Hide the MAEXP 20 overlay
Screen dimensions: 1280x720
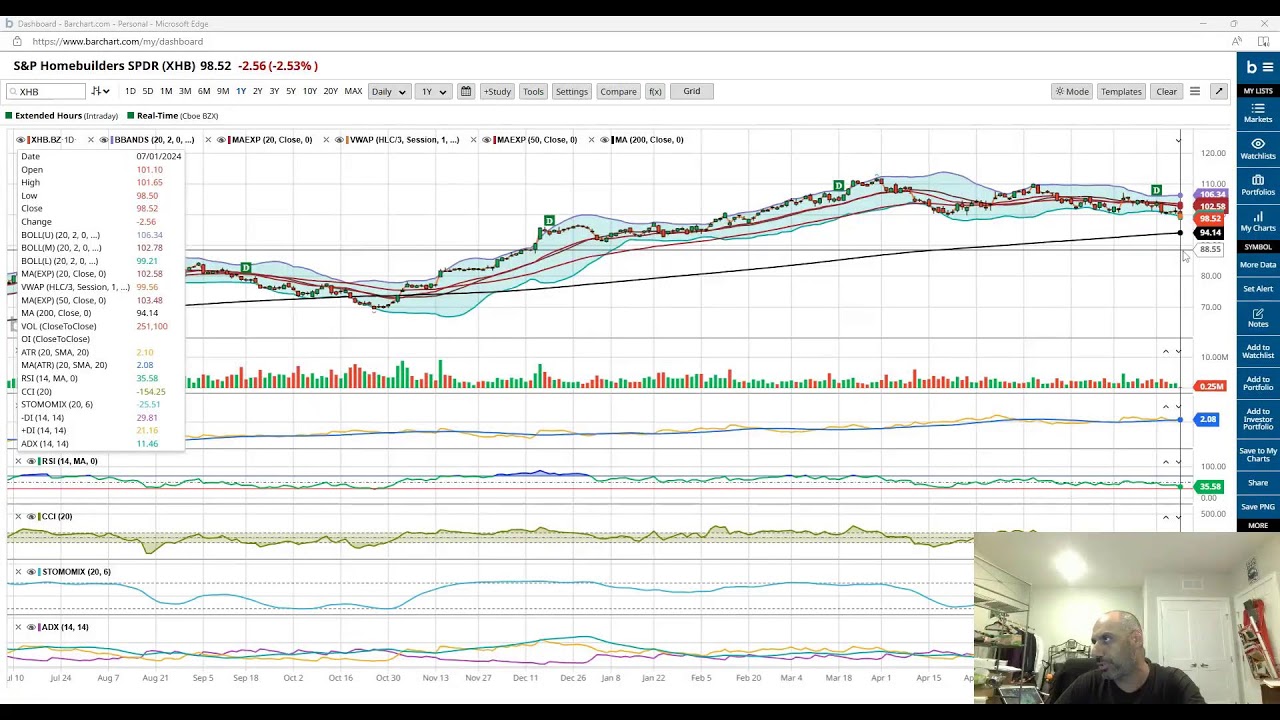222,140
